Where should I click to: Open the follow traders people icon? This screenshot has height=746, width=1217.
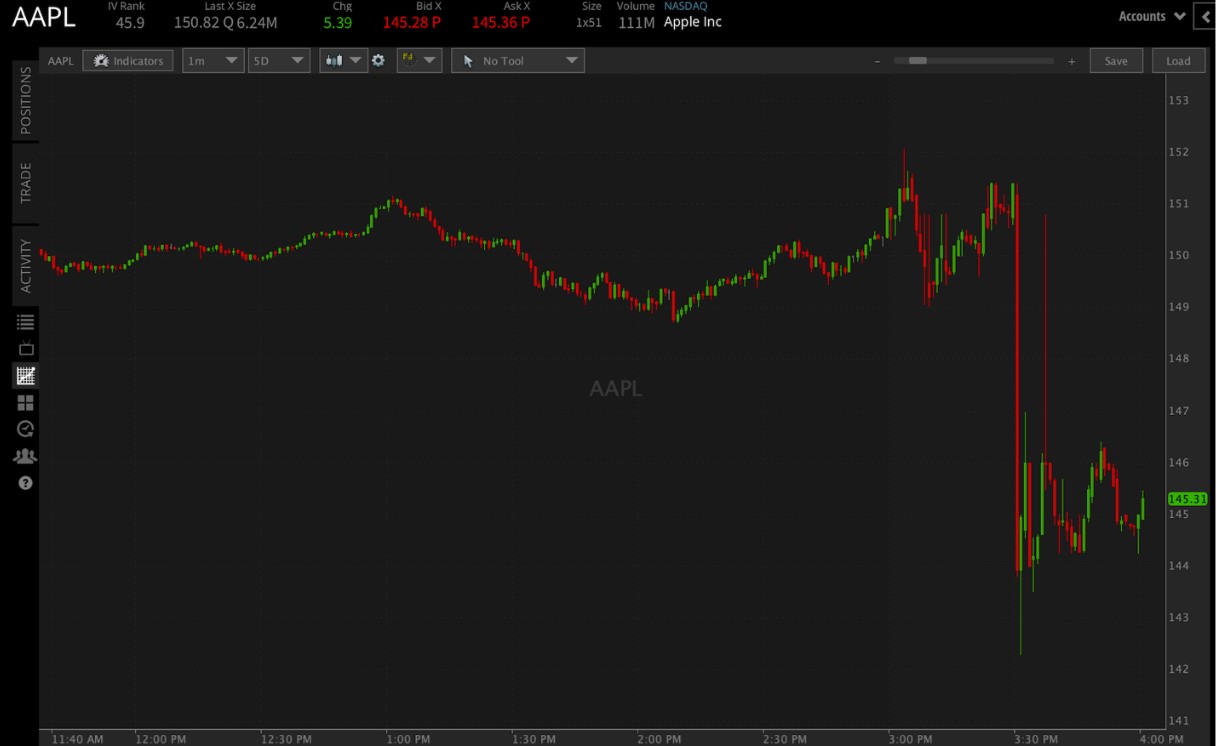click(x=25, y=456)
